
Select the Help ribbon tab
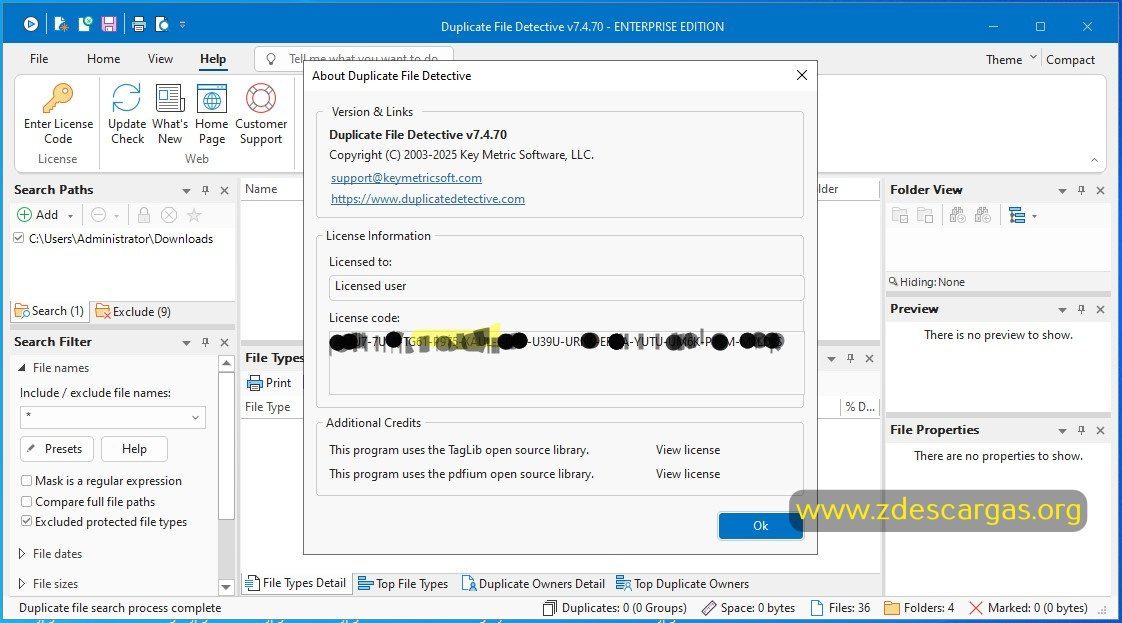tap(213, 59)
